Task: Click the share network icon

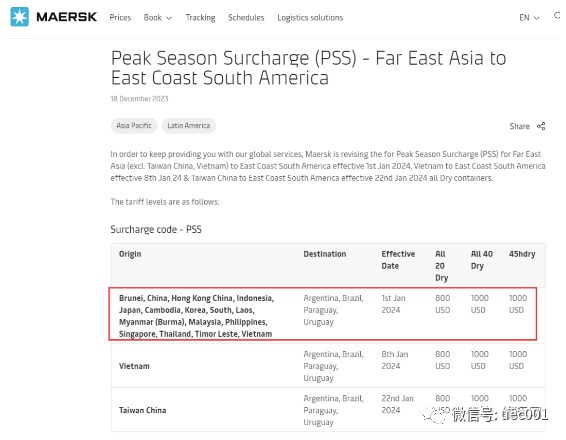Action: [x=541, y=126]
